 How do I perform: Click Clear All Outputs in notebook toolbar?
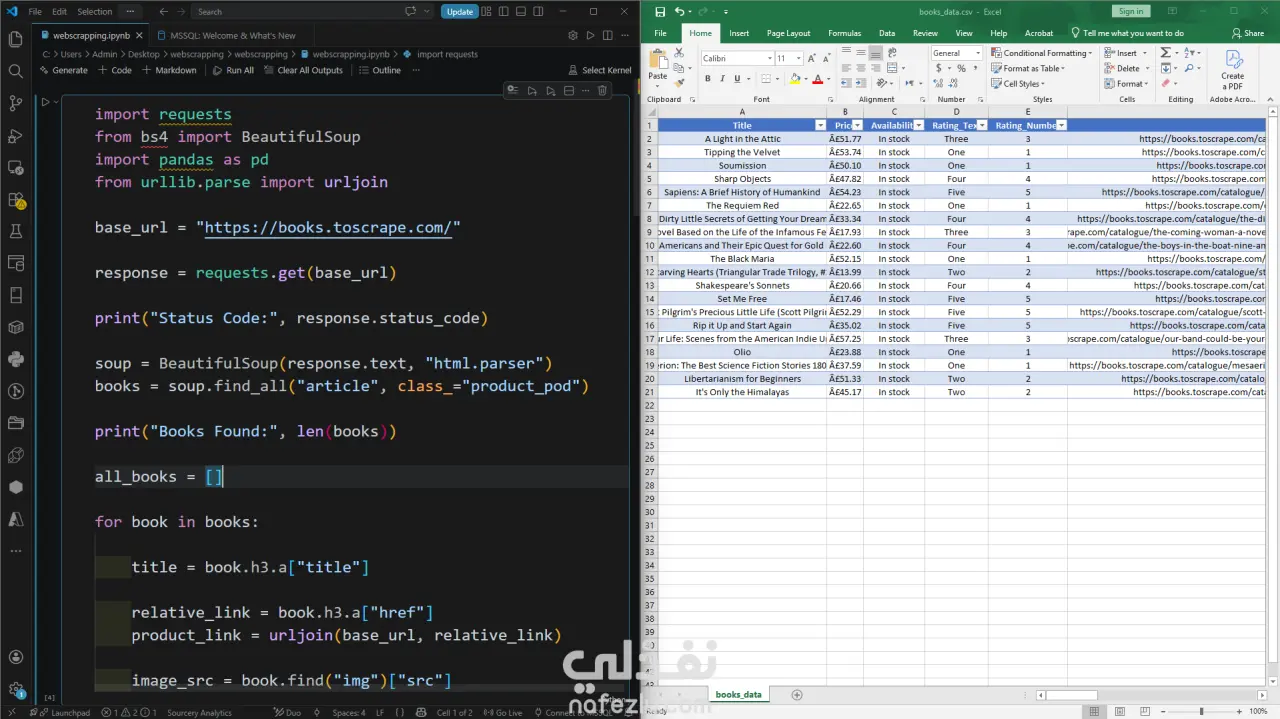click(303, 70)
